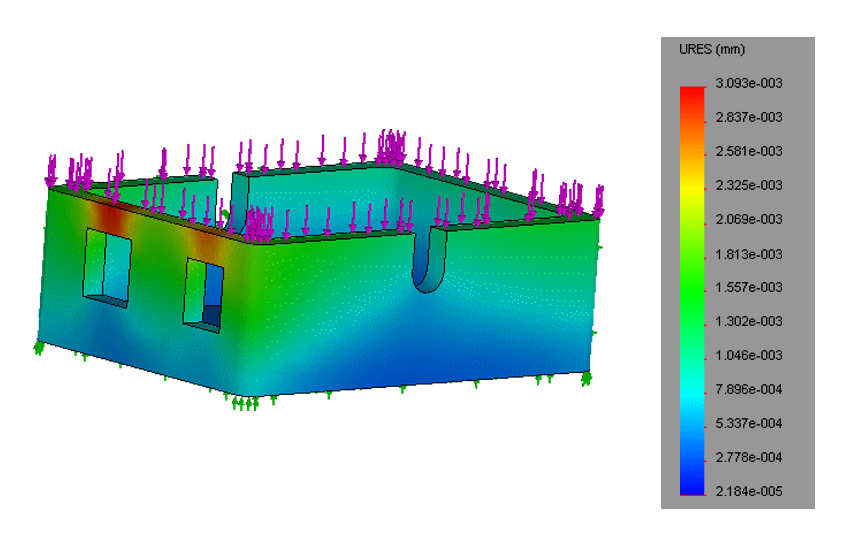Click the URES (mm) legend title

[711, 50]
